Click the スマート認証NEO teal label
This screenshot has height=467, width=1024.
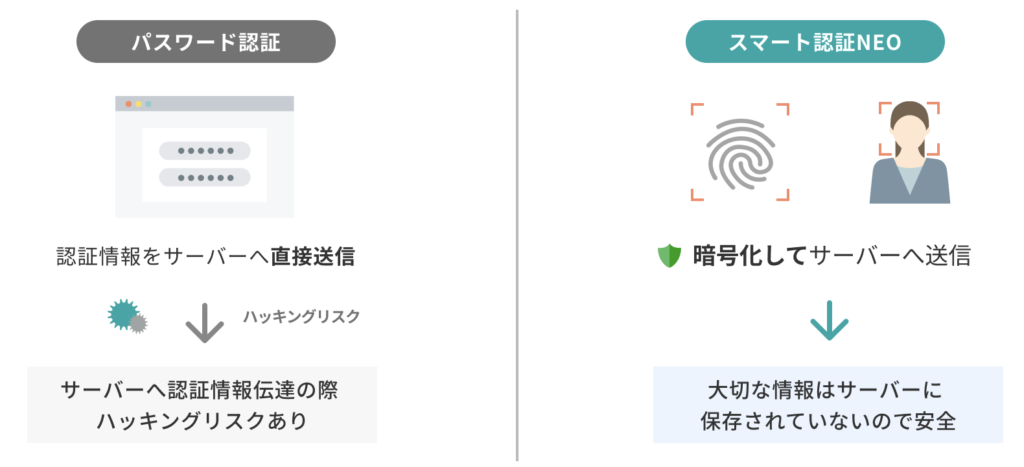point(815,42)
